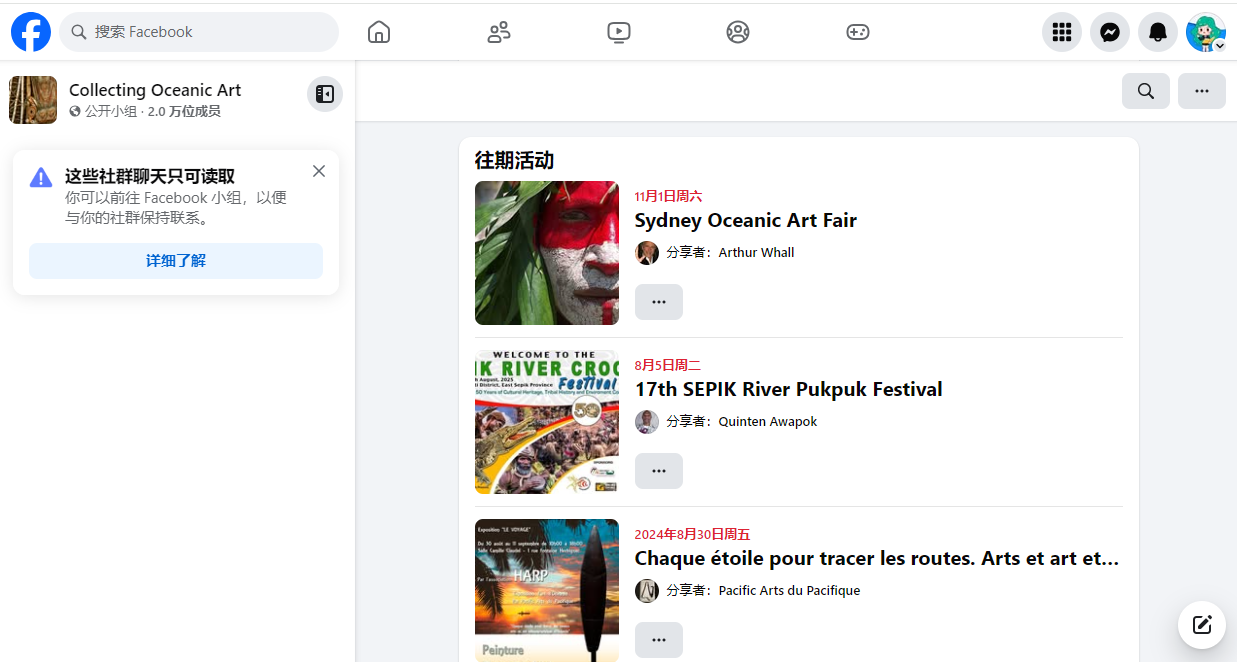Open more options for SEPIK River Pukpuk Festival
Image resolution: width=1237 pixels, height=662 pixels.
[658, 471]
